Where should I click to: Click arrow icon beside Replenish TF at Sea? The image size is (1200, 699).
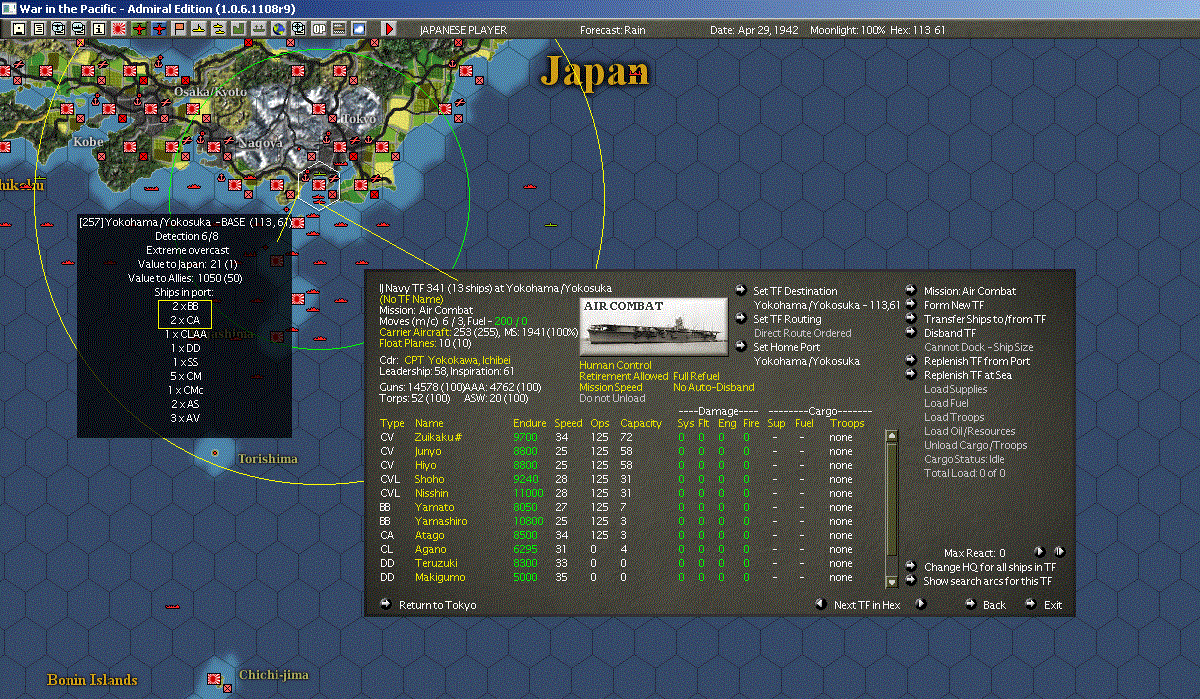point(911,375)
